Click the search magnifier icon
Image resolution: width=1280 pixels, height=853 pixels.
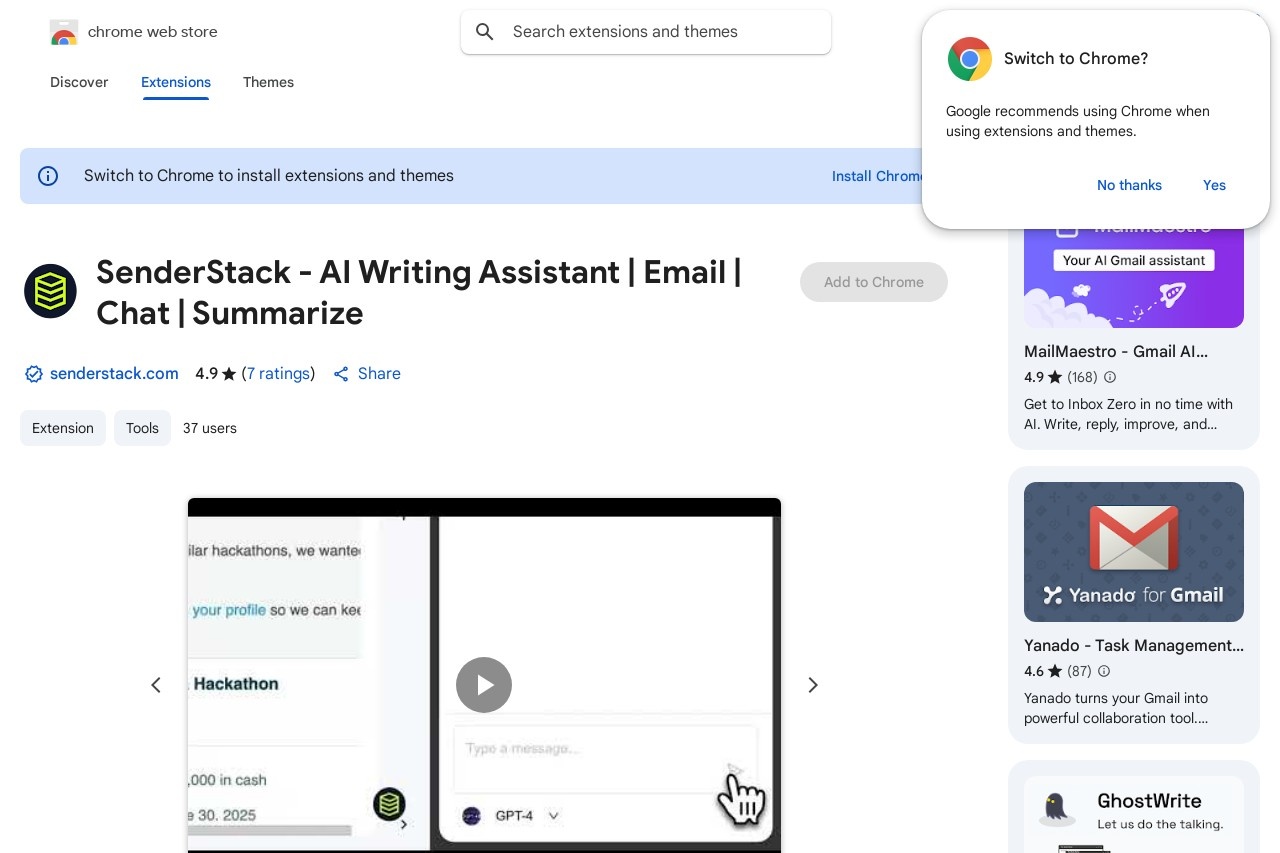(x=485, y=32)
